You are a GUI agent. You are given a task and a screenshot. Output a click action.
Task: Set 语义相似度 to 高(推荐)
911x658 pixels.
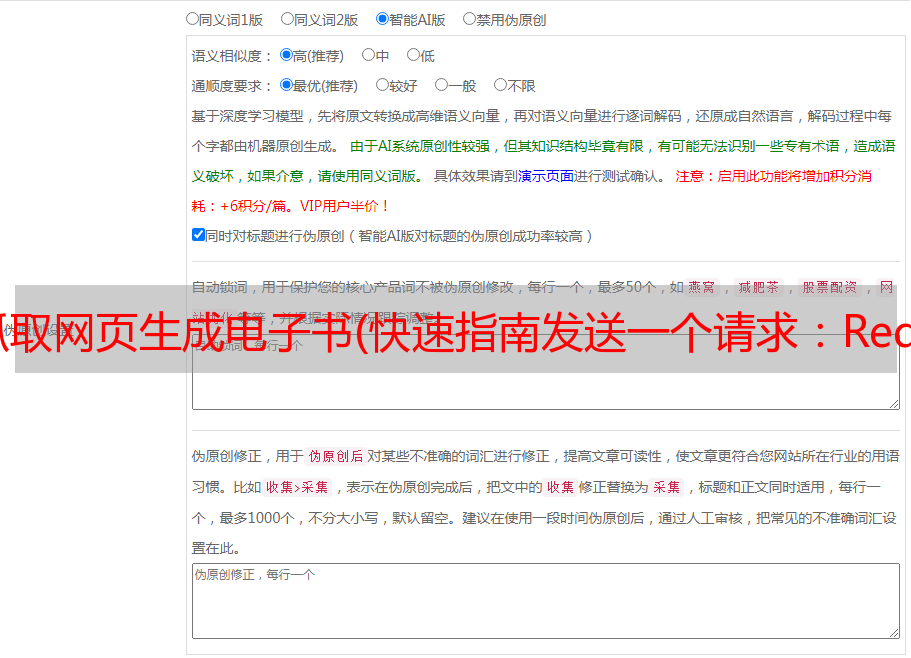286,56
